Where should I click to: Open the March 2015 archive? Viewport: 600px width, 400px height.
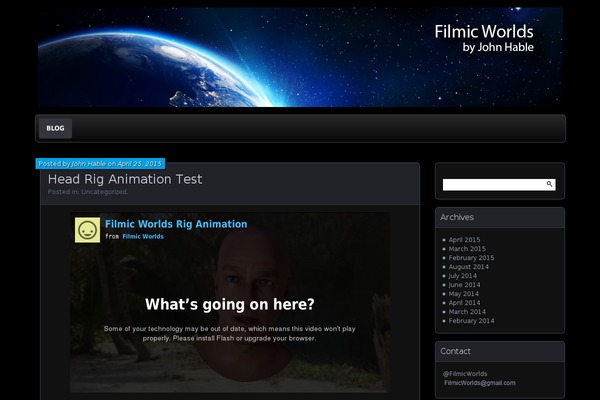(x=467, y=249)
